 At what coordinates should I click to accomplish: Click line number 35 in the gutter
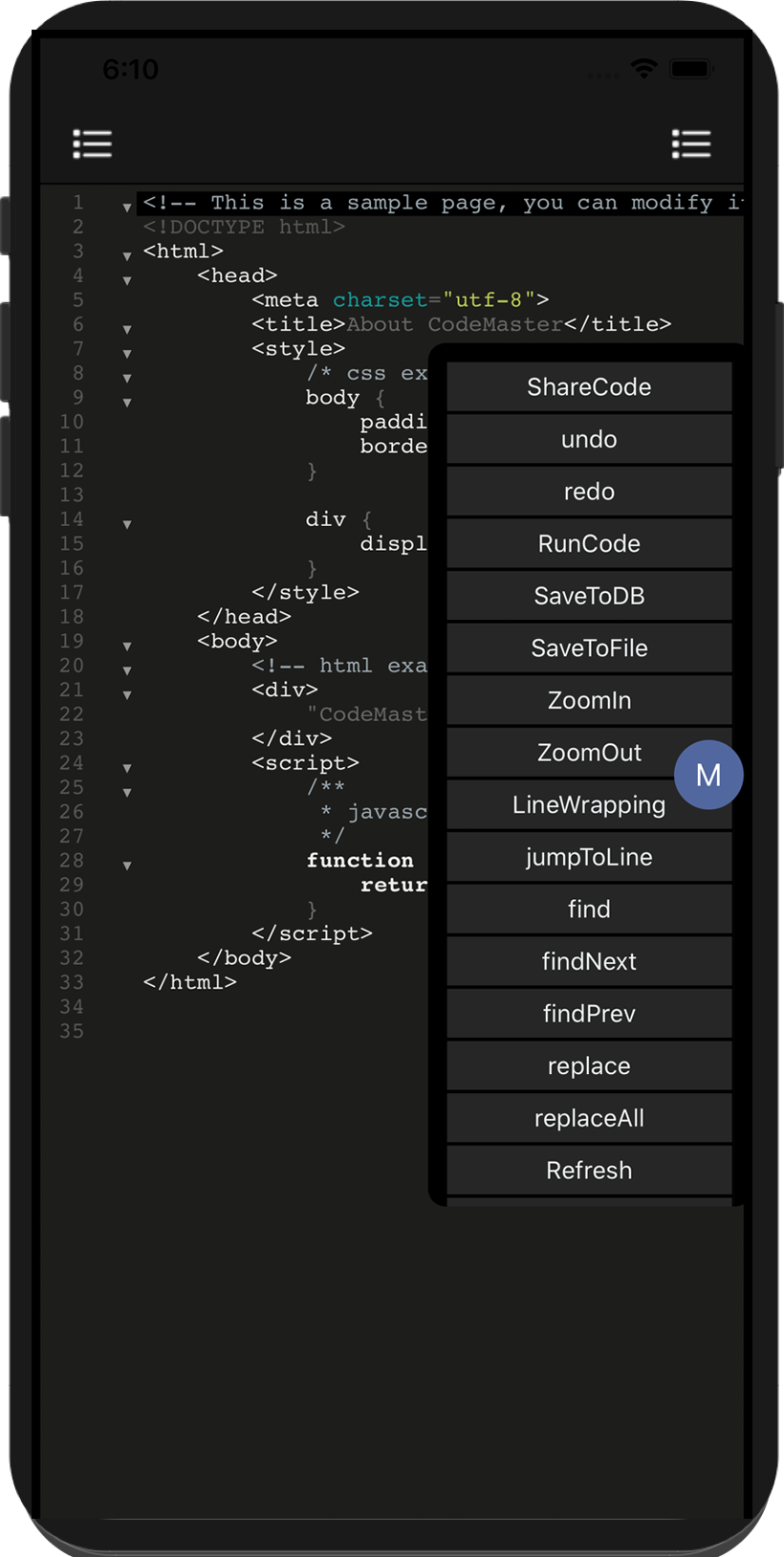click(72, 1031)
